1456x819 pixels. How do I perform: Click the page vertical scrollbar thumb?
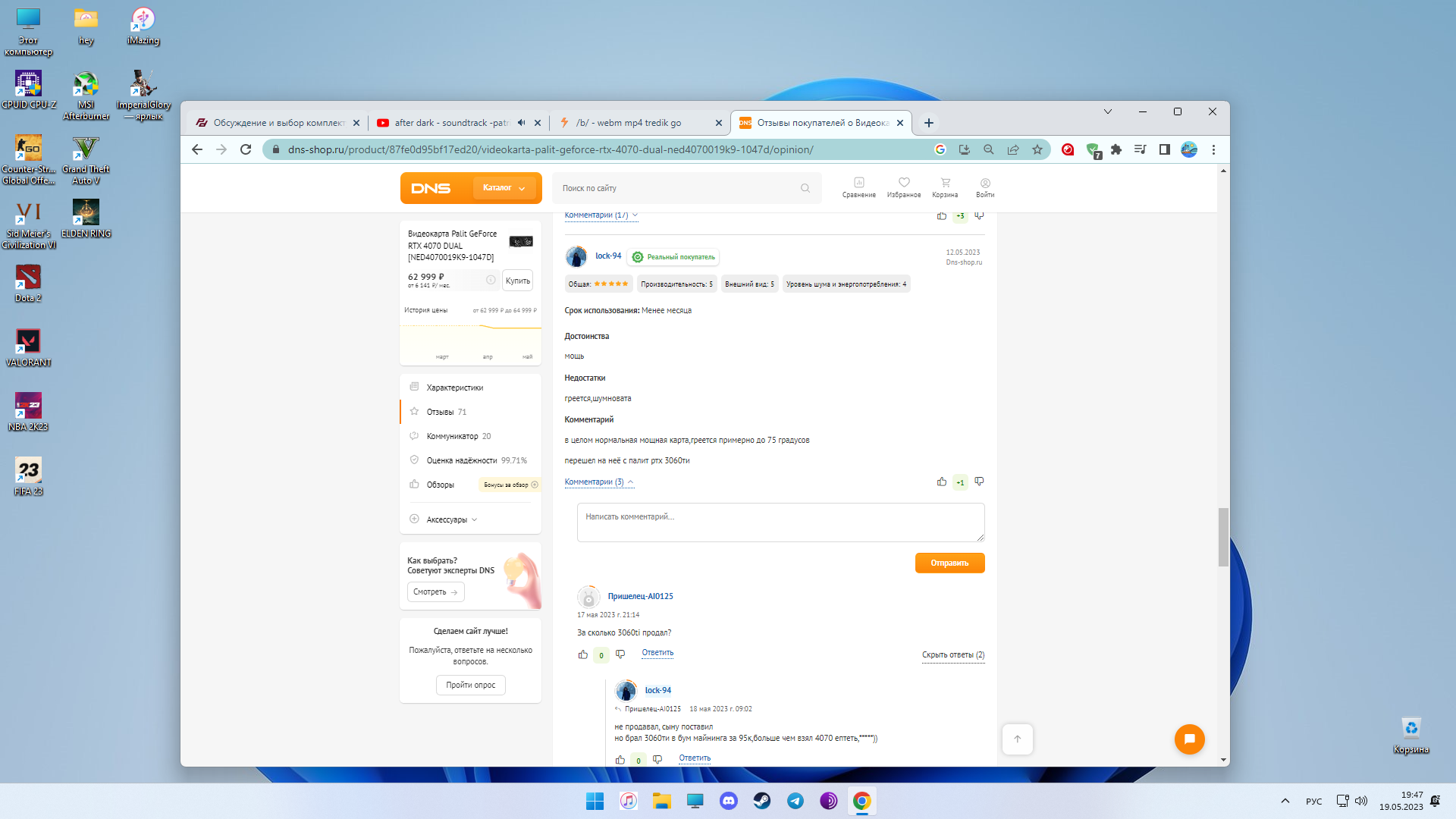1222,536
